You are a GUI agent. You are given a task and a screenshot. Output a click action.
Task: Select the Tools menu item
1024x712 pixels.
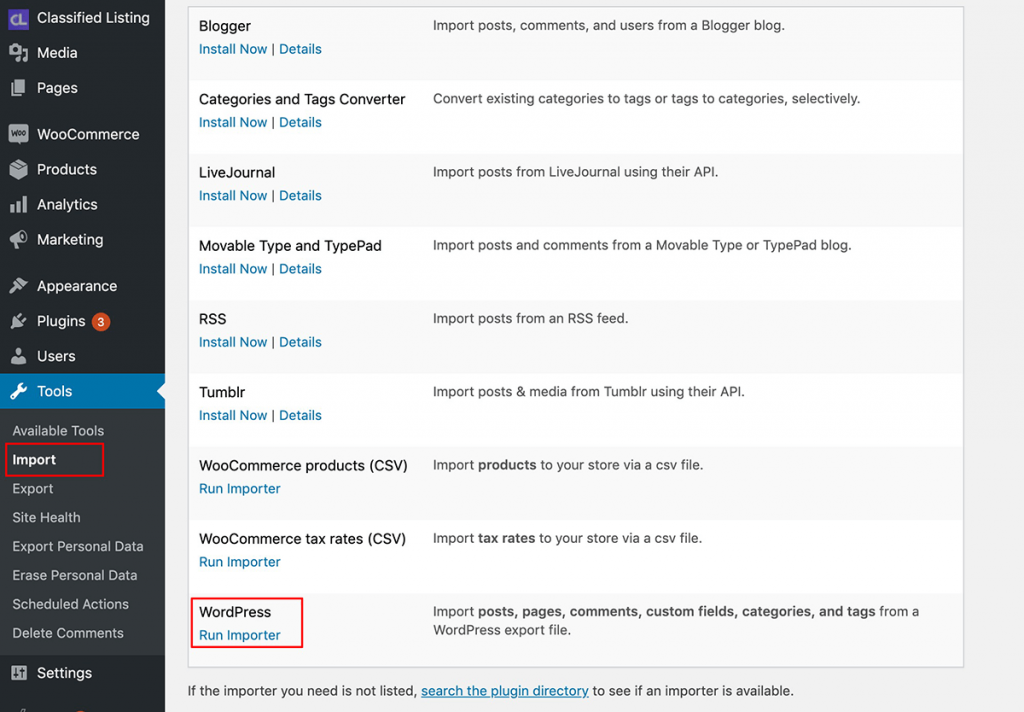[x=82, y=391]
